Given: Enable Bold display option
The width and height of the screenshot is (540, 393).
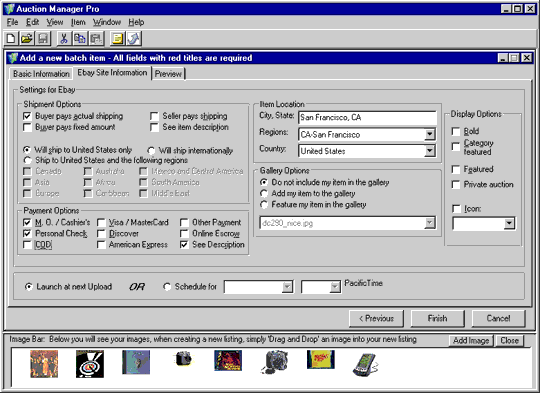Looking at the screenshot, I should tap(456, 132).
